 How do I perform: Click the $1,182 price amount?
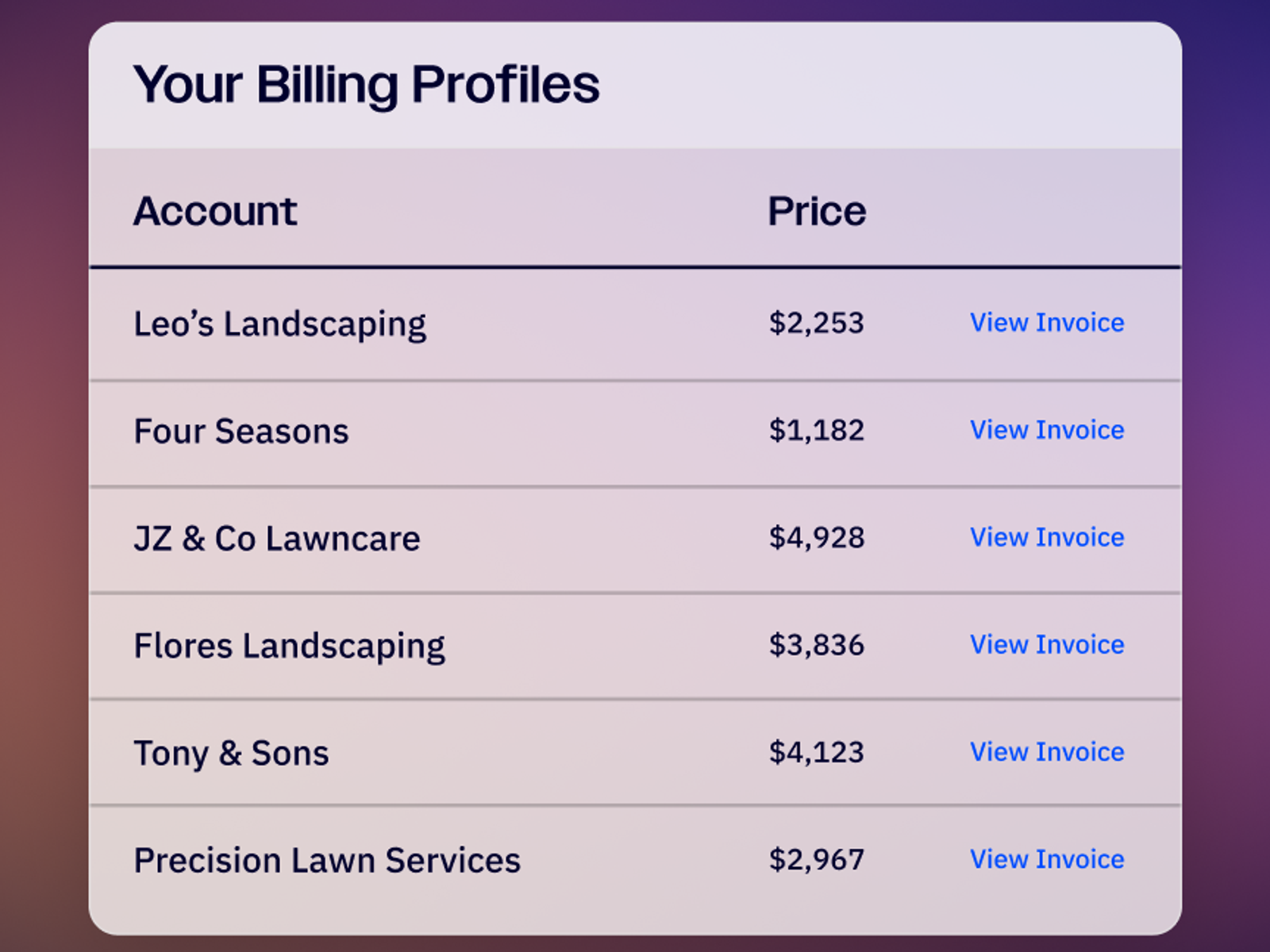[816, 430]
